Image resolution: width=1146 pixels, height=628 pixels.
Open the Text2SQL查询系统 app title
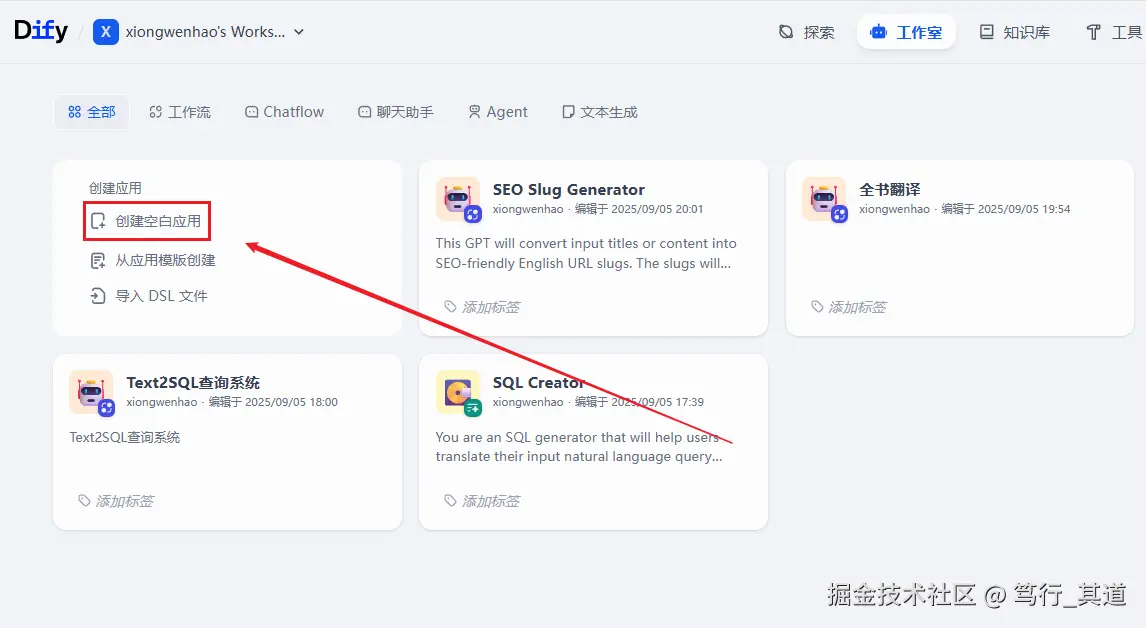(193, 382)
